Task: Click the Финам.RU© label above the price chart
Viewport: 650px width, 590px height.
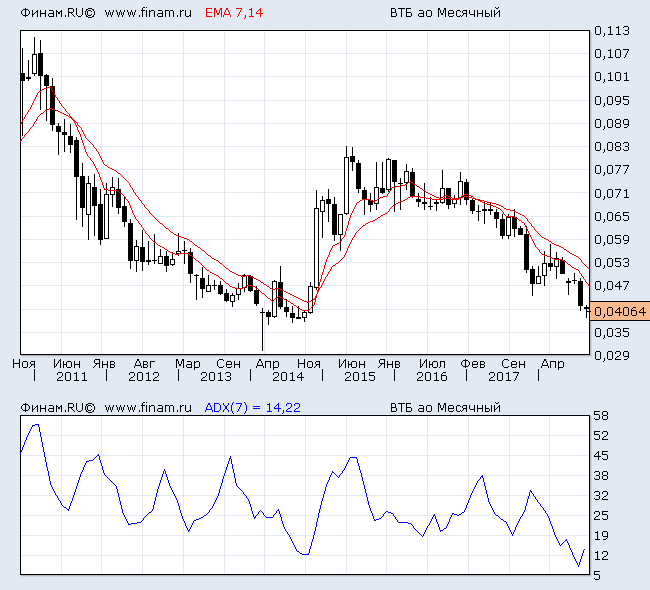Action: [58, 13]
